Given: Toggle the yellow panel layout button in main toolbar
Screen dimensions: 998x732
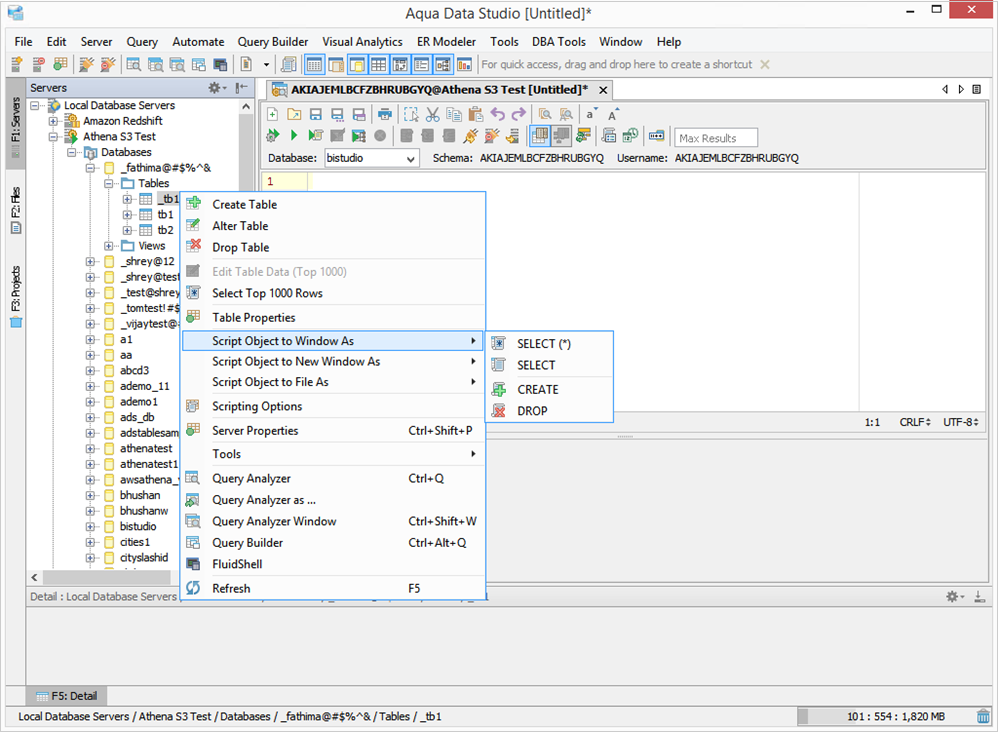Looking at the screenshot, I should pos(358,64).
